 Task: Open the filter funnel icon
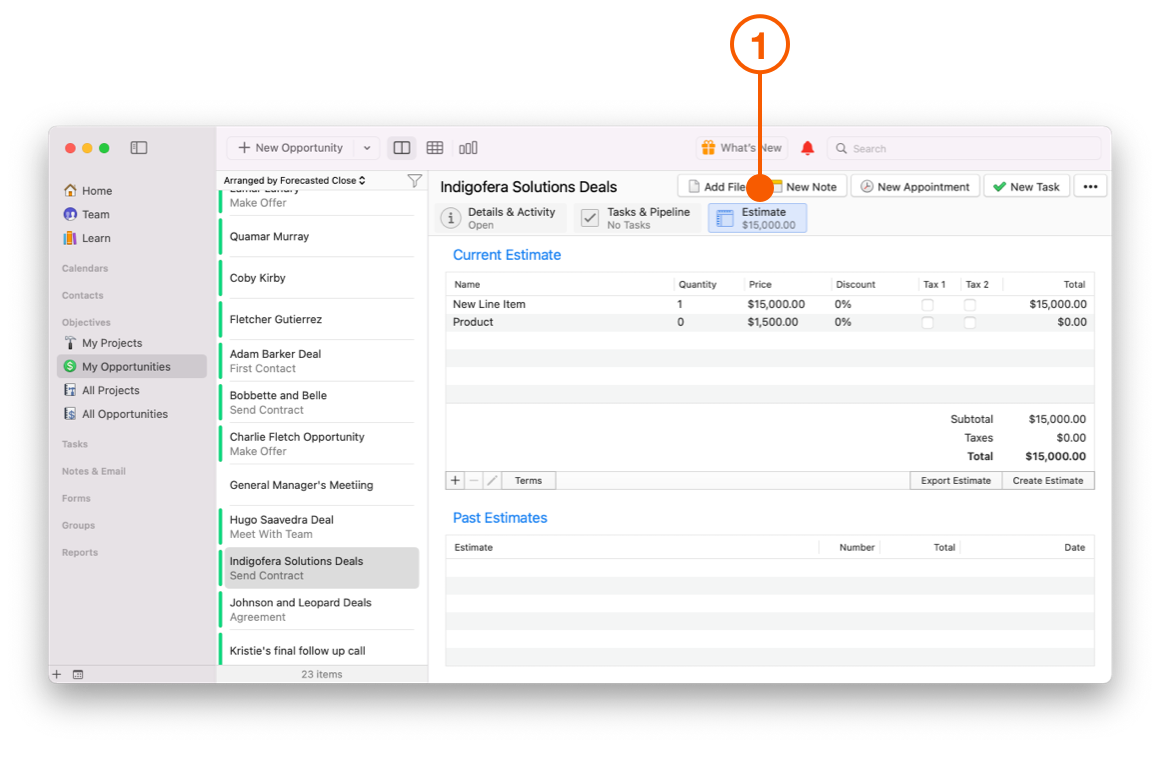(x=414, y=181)
